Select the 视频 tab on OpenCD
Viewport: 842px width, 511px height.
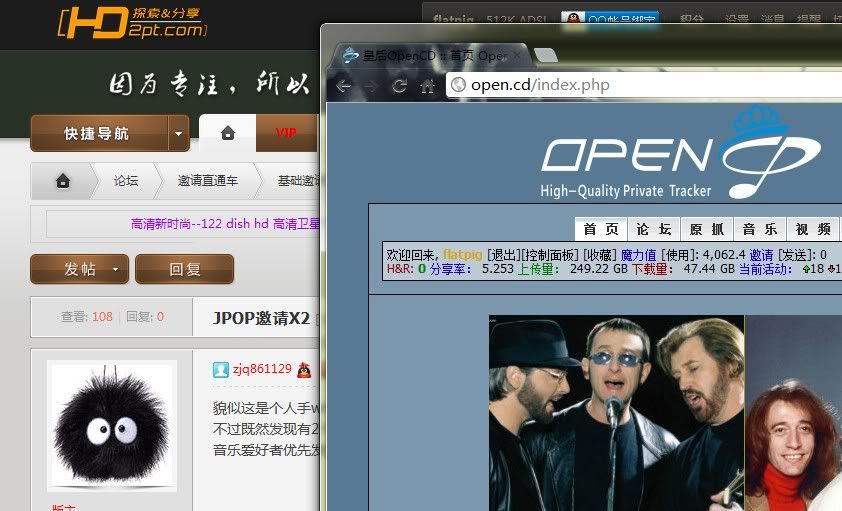[813, 229]
